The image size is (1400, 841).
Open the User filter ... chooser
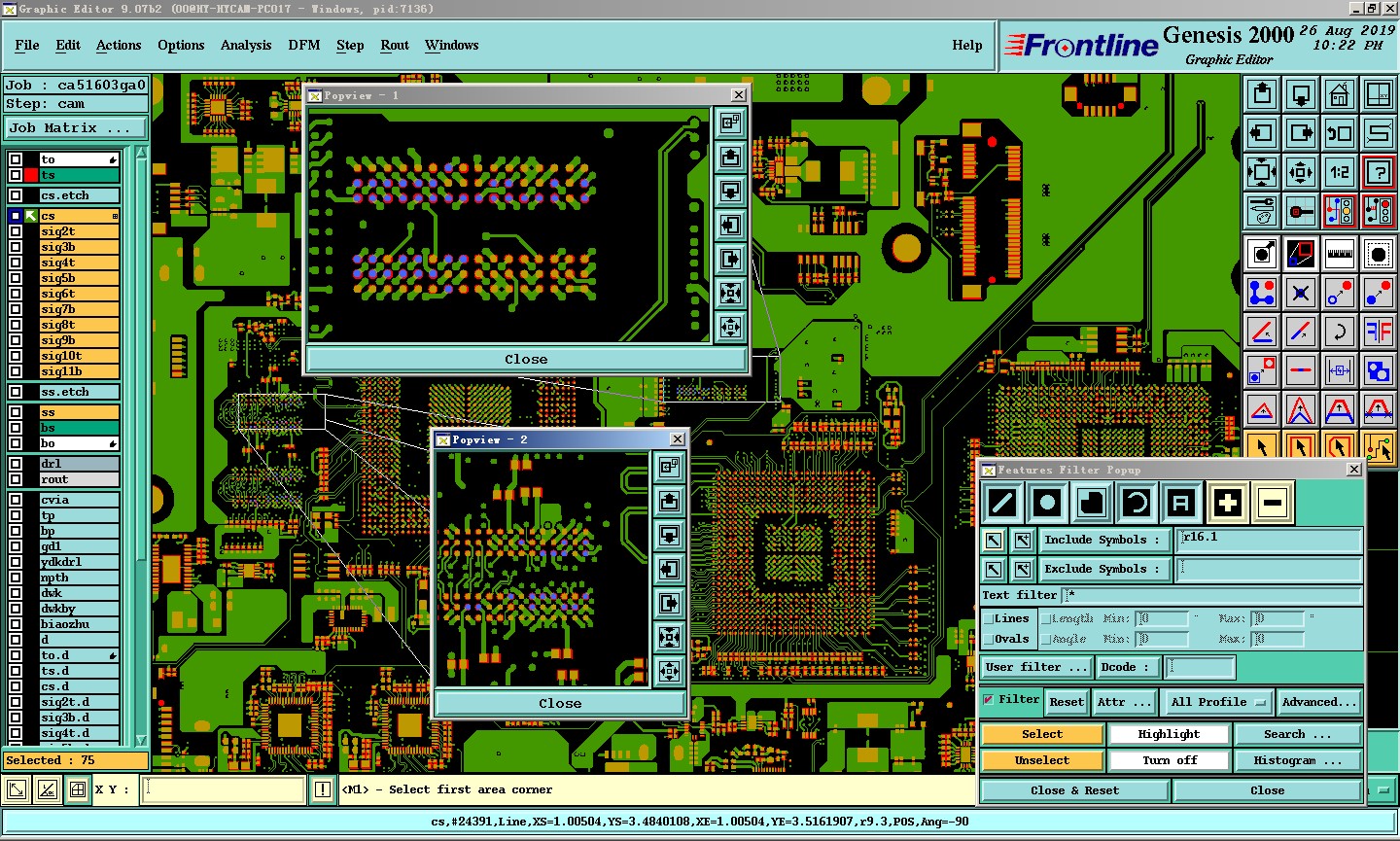point(1036,667)
